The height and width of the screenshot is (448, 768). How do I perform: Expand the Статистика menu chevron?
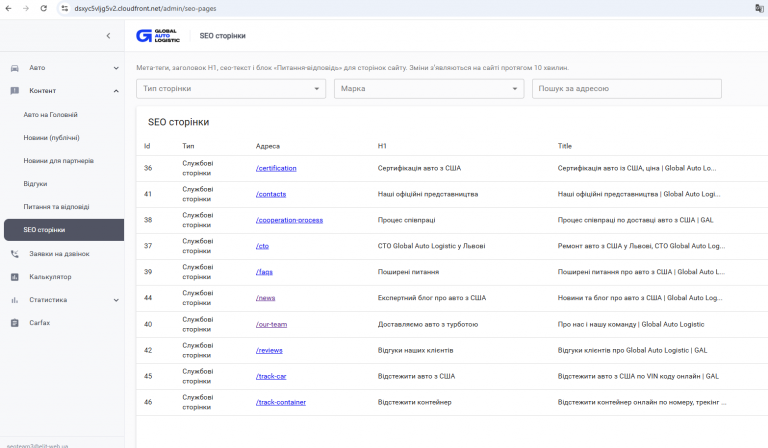116,300
